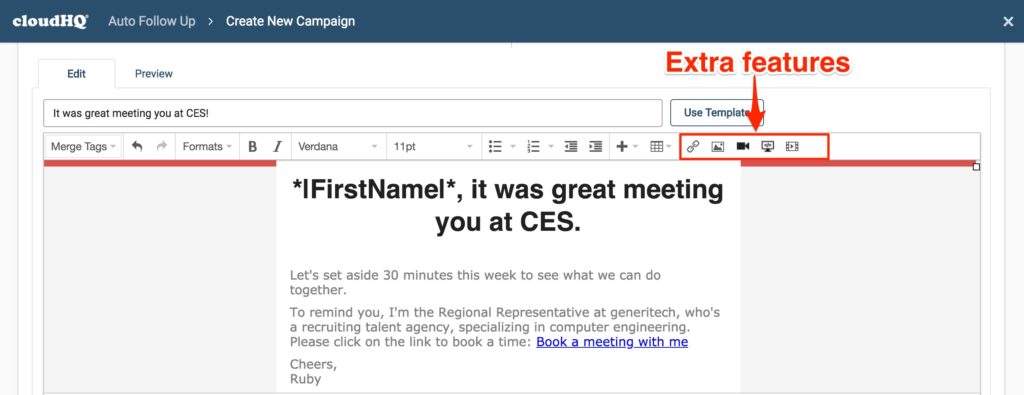
Task: Click the 'Cheers,' text
Action: (x=313, y=364)
